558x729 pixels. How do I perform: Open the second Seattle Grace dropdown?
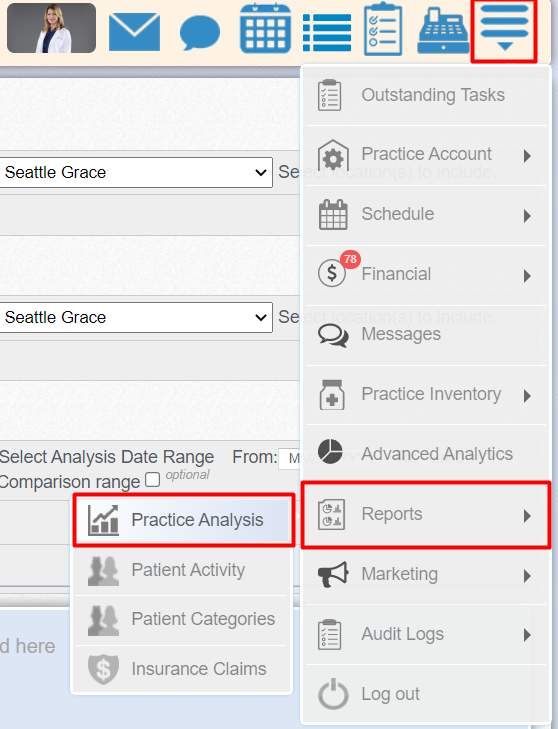tap(136, 318)
